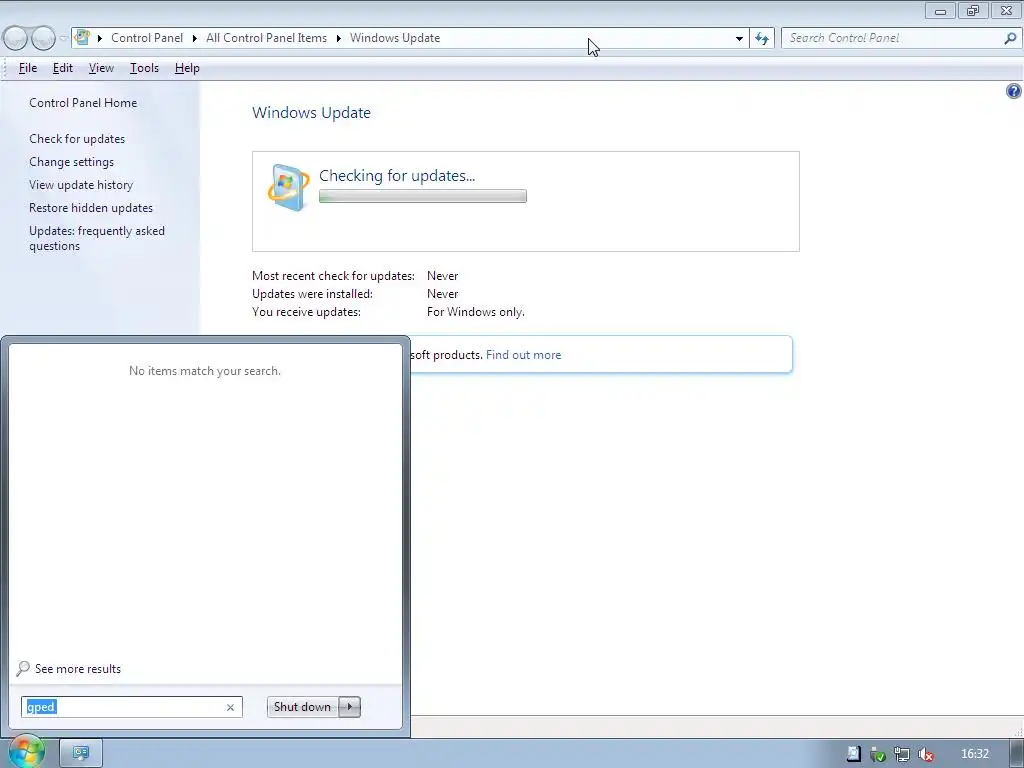The width and height of the screenshot is (1024, 768).
Task: Open address bar history dropdown arrow
Action: pyautogui.click(x=739, y=39)
